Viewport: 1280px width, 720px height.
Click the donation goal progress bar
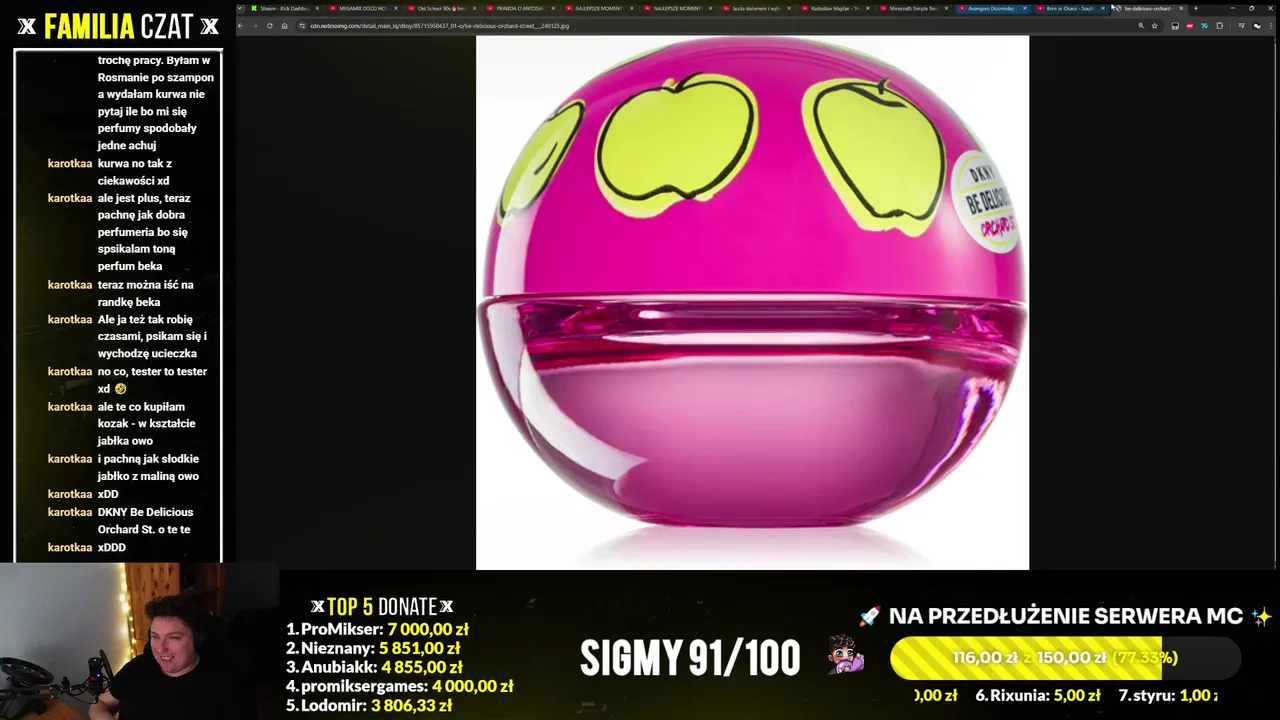tap(1065, 658)
